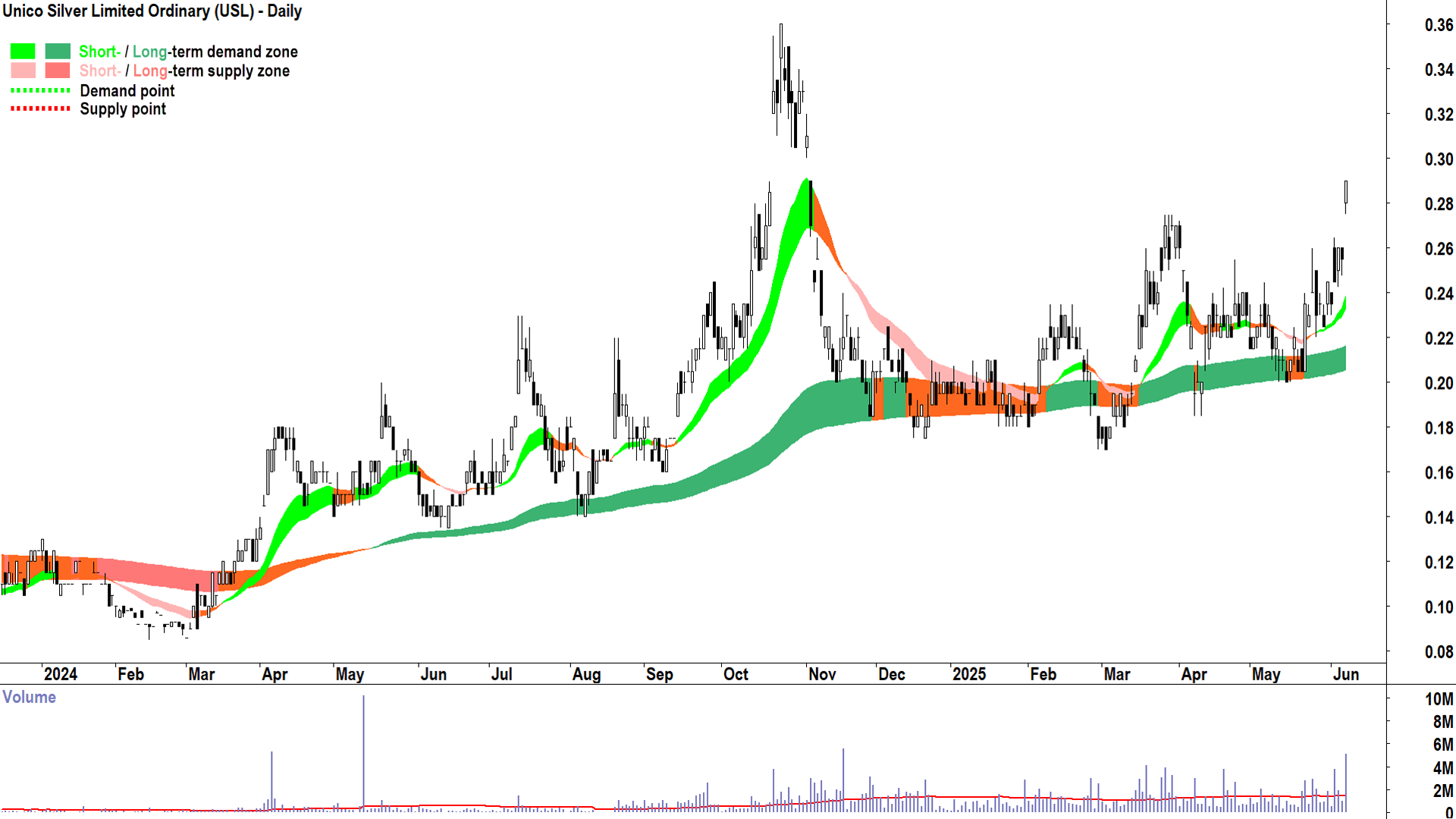This screenshot has width=1456, height=819.
Task: Click the chart title Unico Silver Limited Ordinary (USL) - Daily
Action: coord(152,11)
